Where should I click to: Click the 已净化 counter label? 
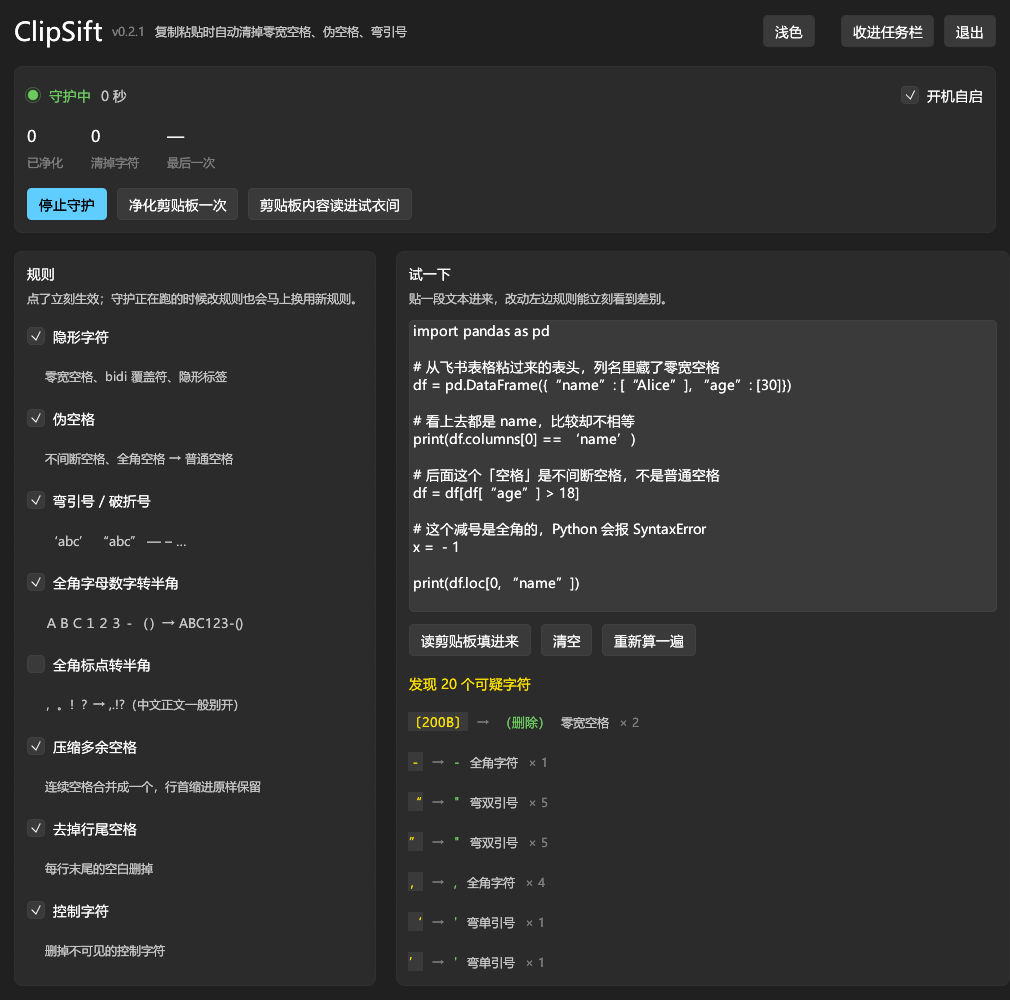click(x=45, y=163)
